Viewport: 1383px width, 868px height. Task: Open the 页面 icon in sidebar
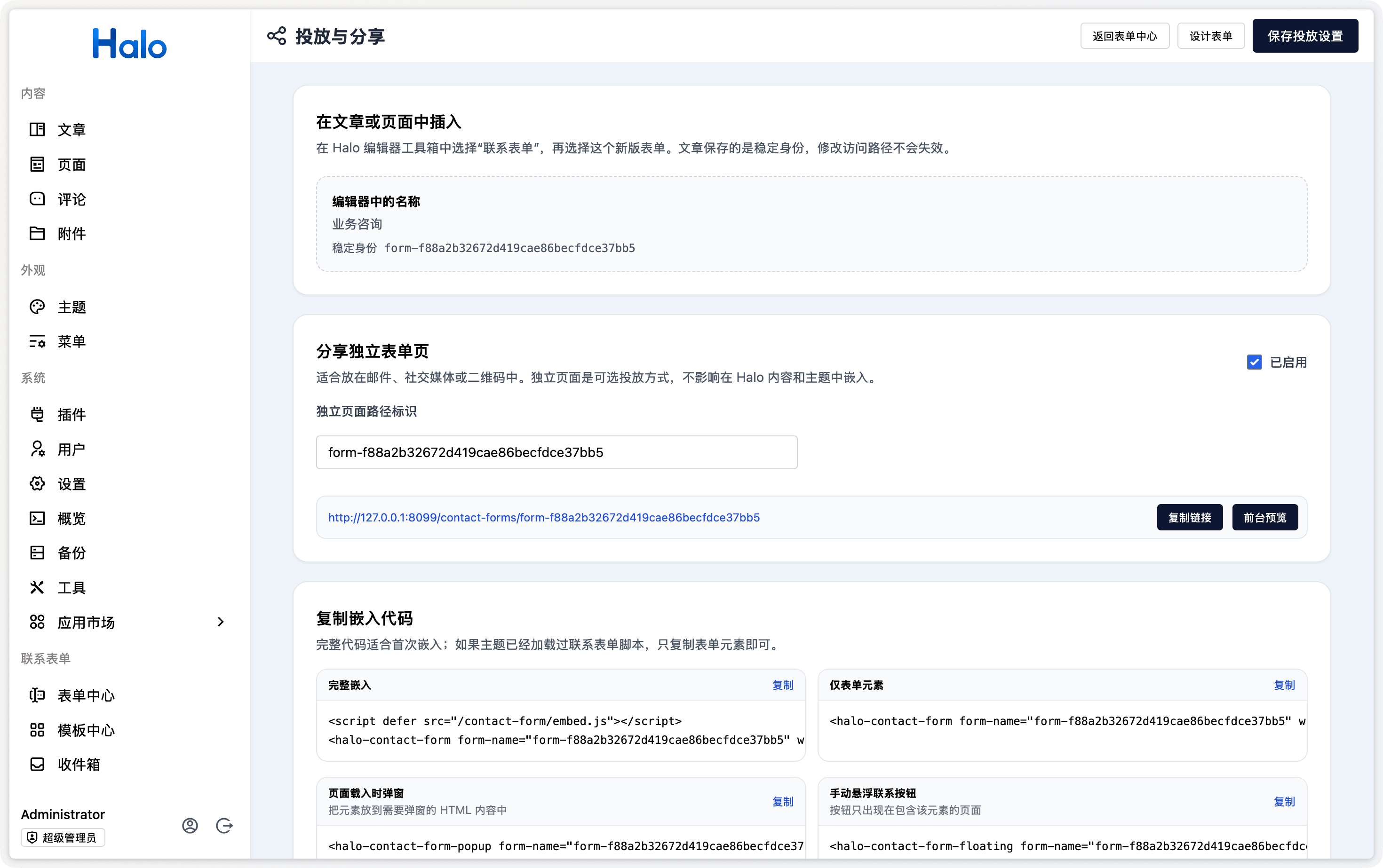coord(37,165)
